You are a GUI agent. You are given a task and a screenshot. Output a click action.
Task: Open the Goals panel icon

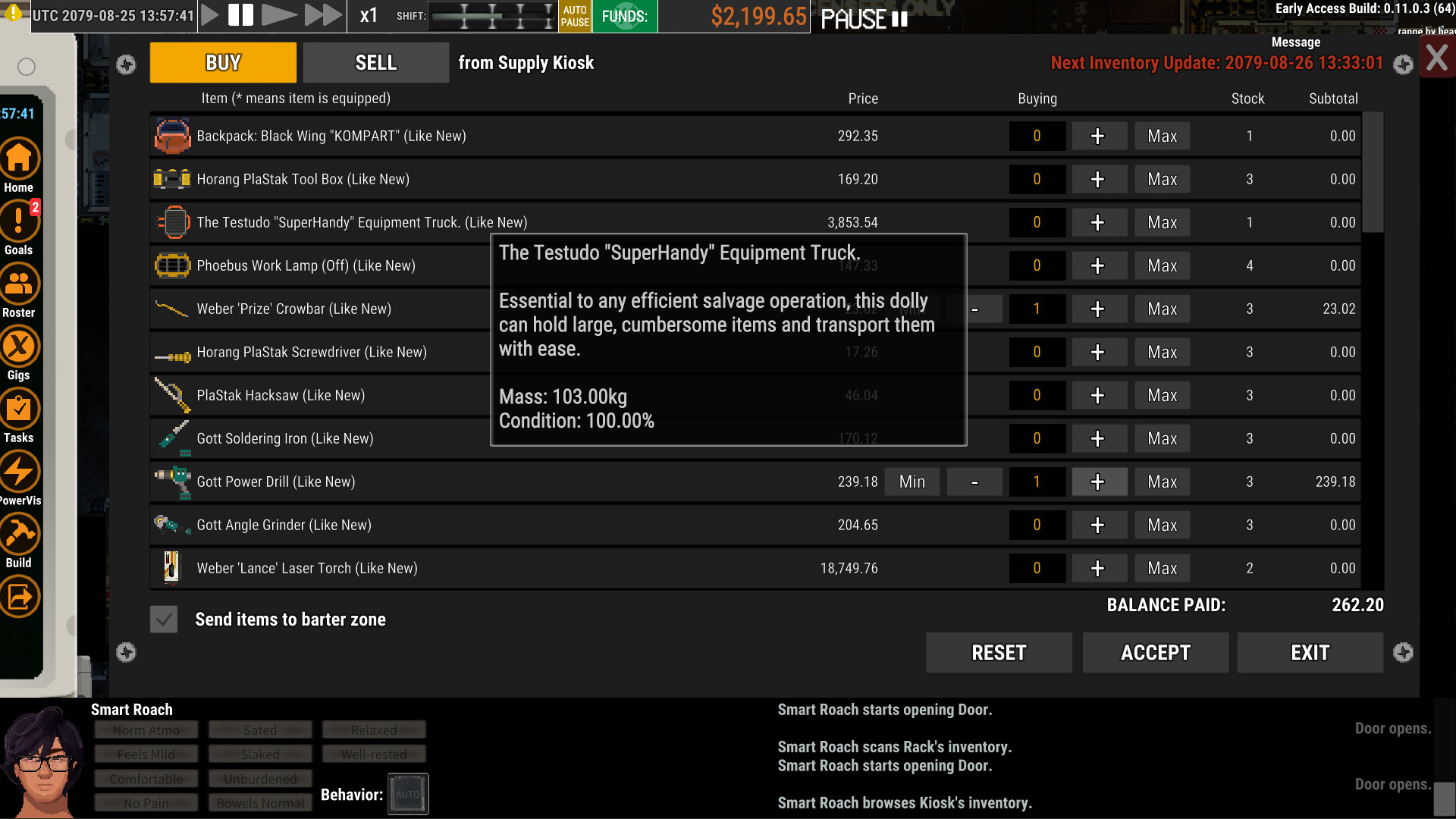(x=19, y=221)
